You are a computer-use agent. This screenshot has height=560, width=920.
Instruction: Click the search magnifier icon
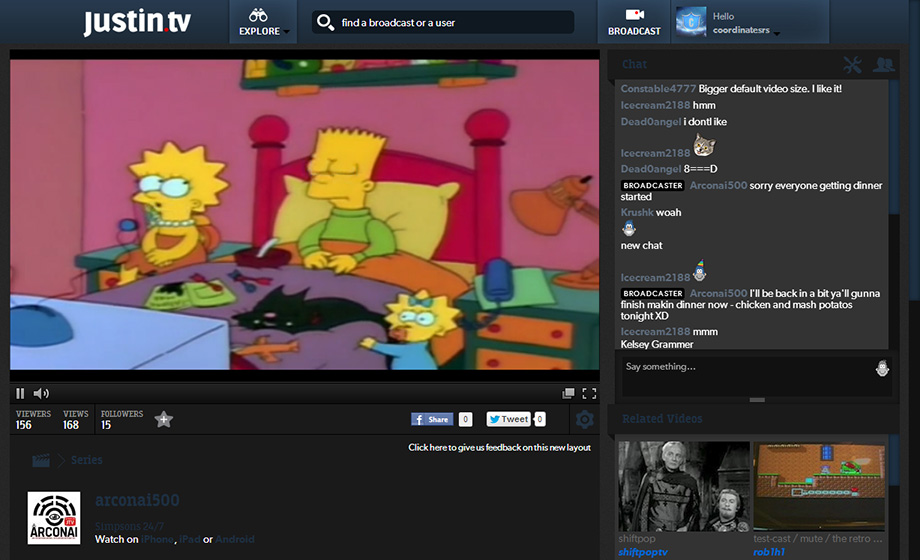[x=324, y=22]
